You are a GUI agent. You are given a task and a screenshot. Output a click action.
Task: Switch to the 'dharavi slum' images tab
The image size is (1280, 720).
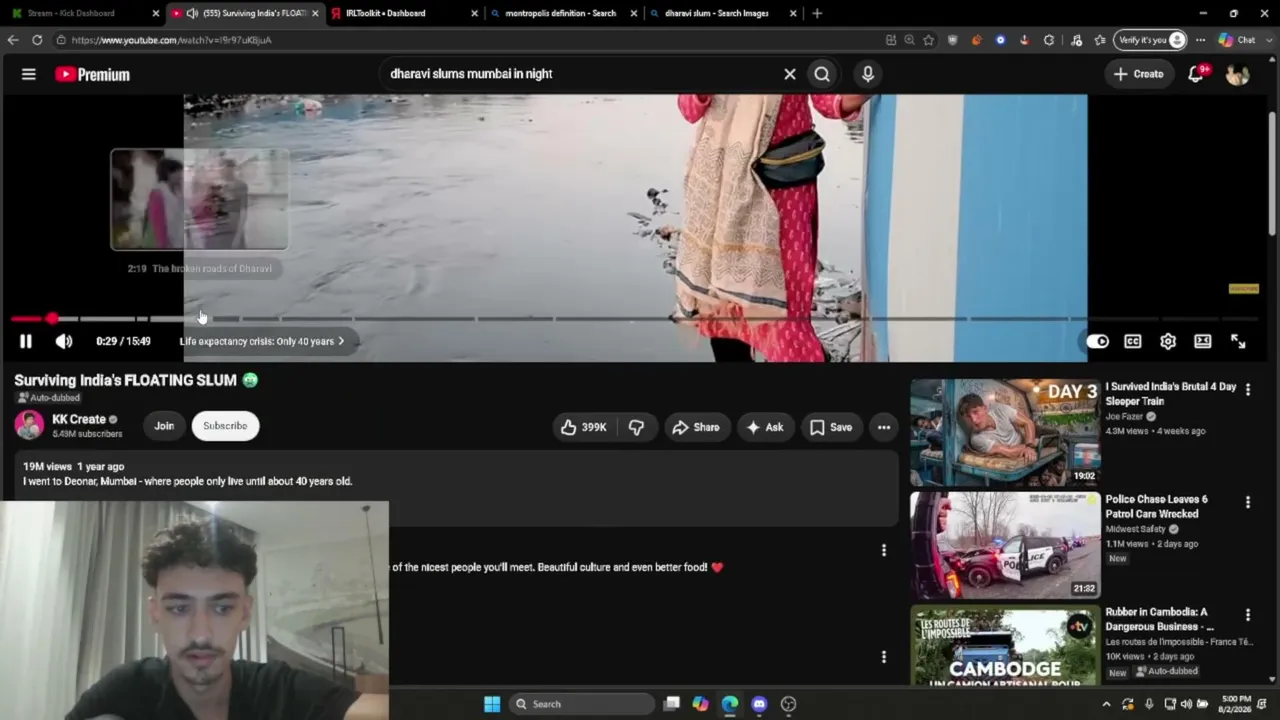pyautogui.click(x=724, y=13)
